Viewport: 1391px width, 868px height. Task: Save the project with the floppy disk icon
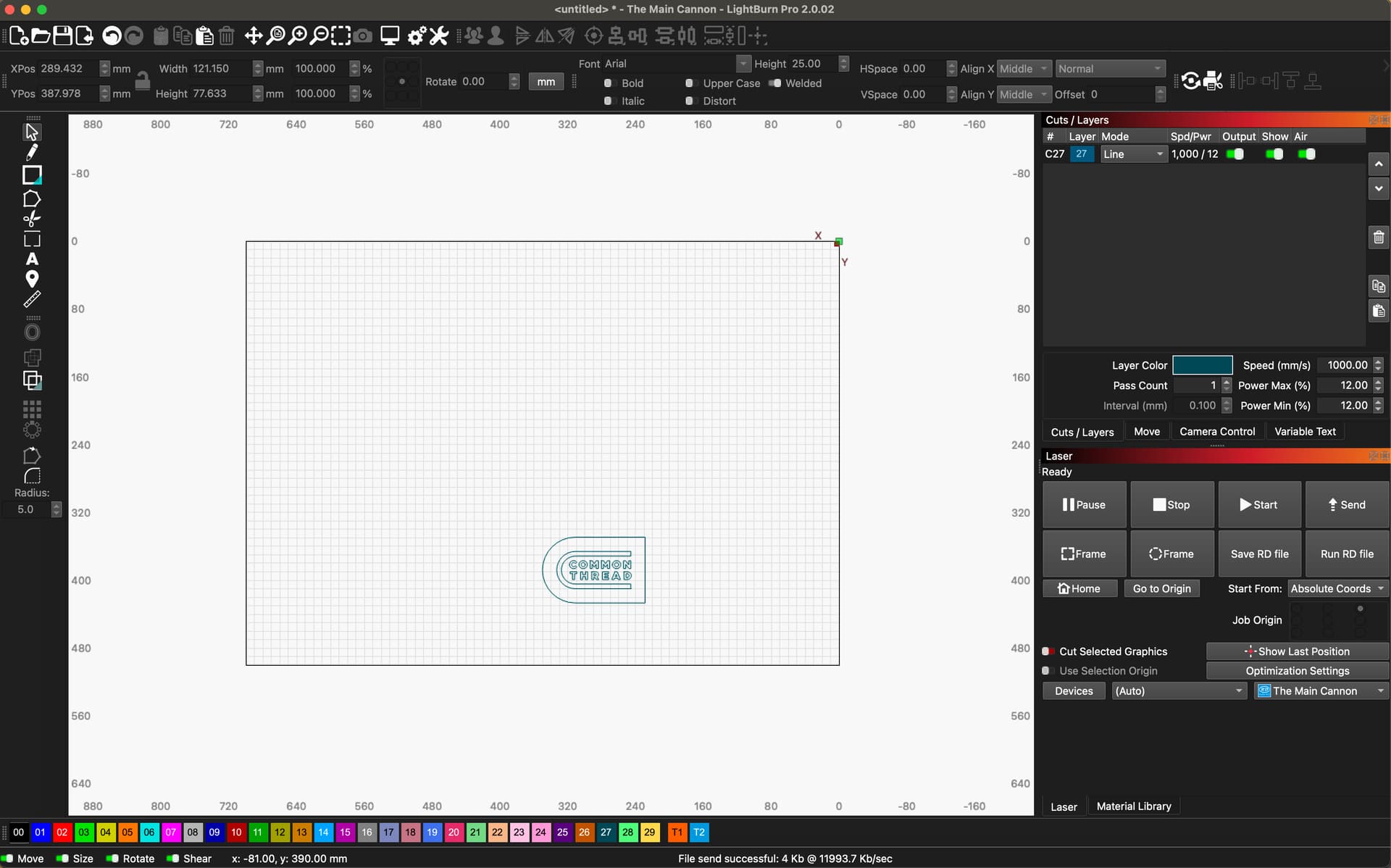(62, 36)
